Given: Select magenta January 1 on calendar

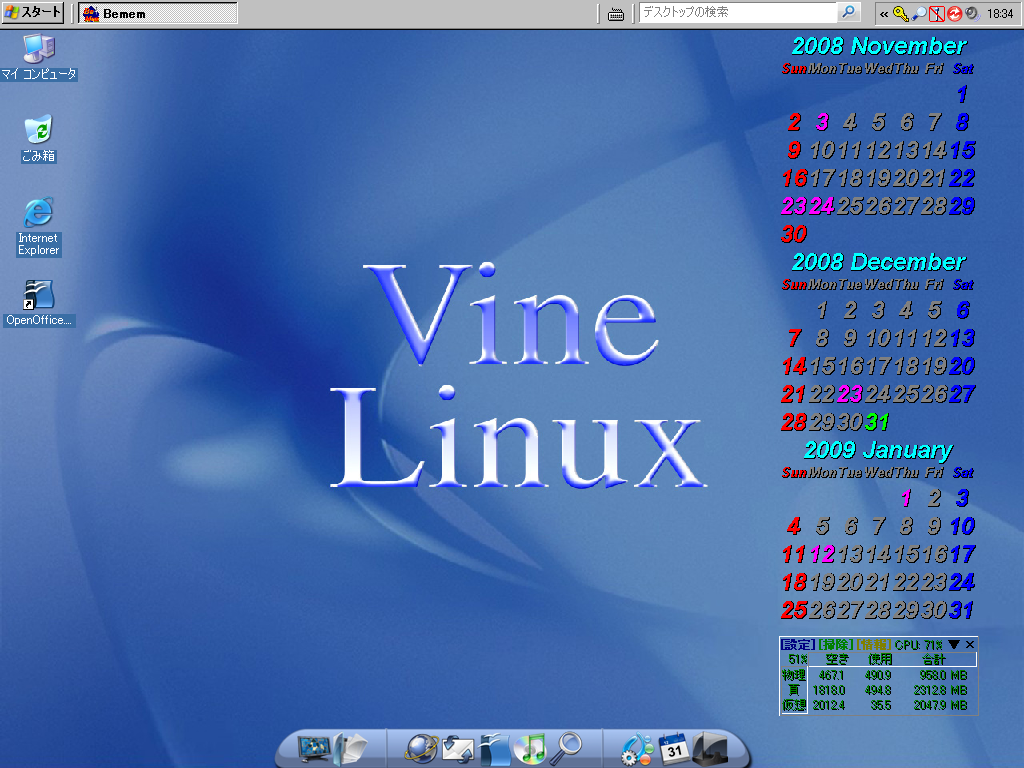Looking at the screenshot, I should point(906,498).
